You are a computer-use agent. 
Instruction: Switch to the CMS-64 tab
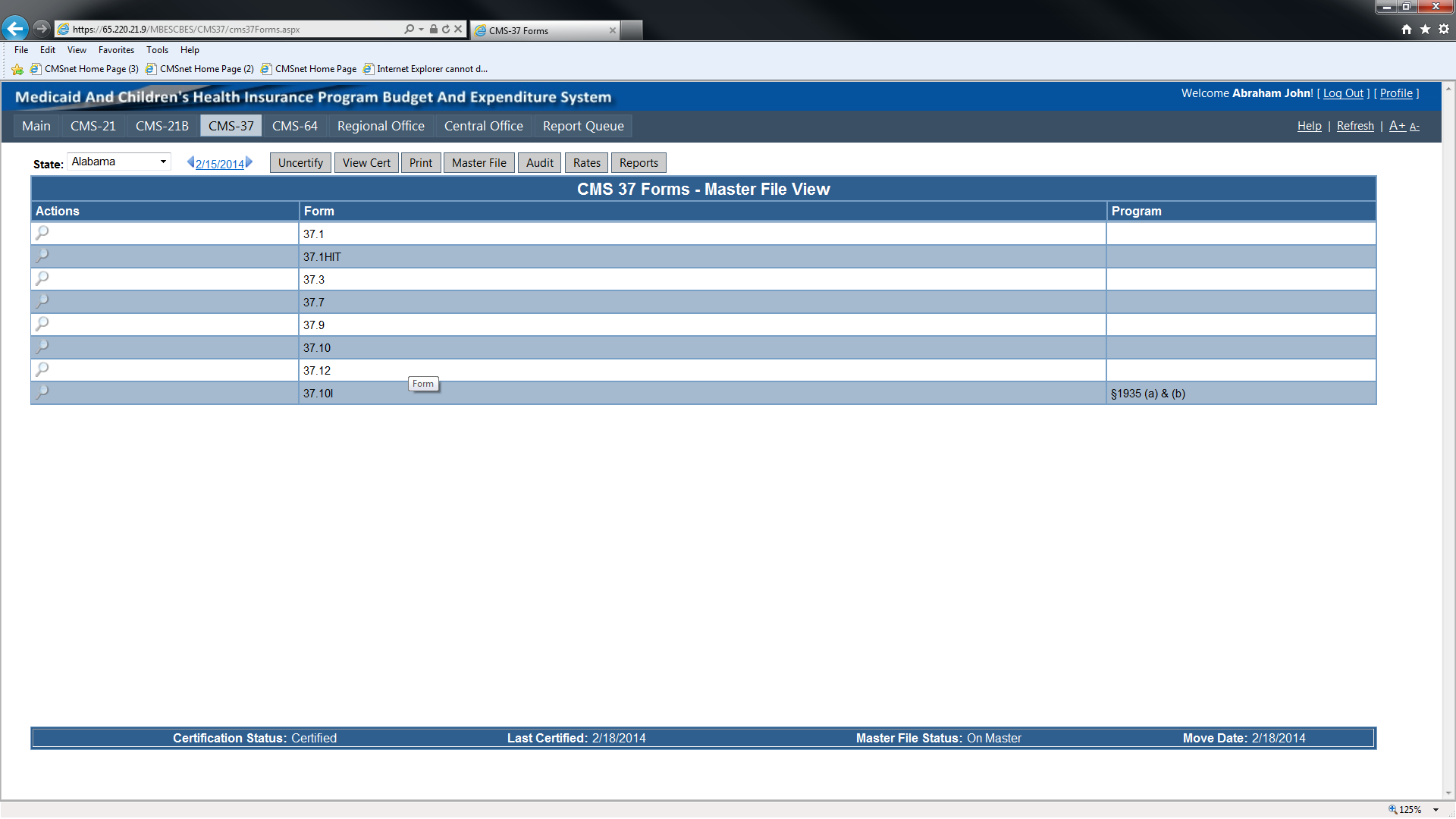(x=294, y=126)
